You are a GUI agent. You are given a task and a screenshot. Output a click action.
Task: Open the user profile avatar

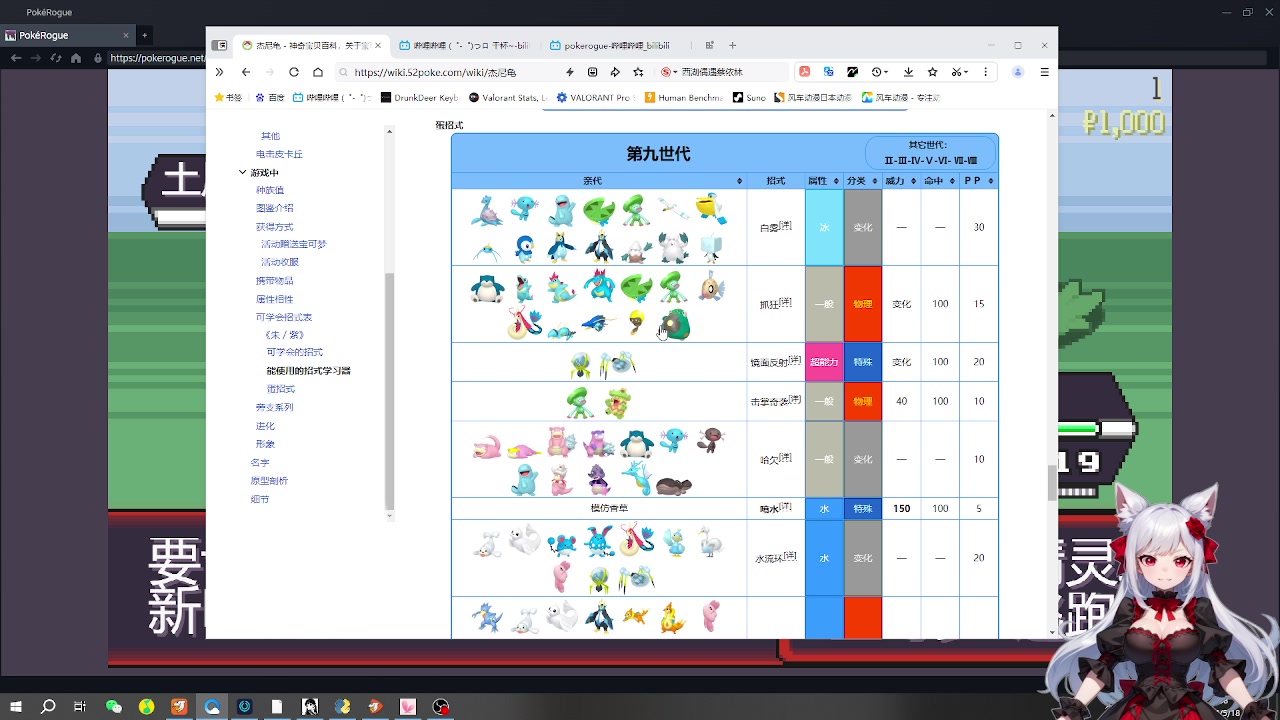click(x=1018, y=72)
